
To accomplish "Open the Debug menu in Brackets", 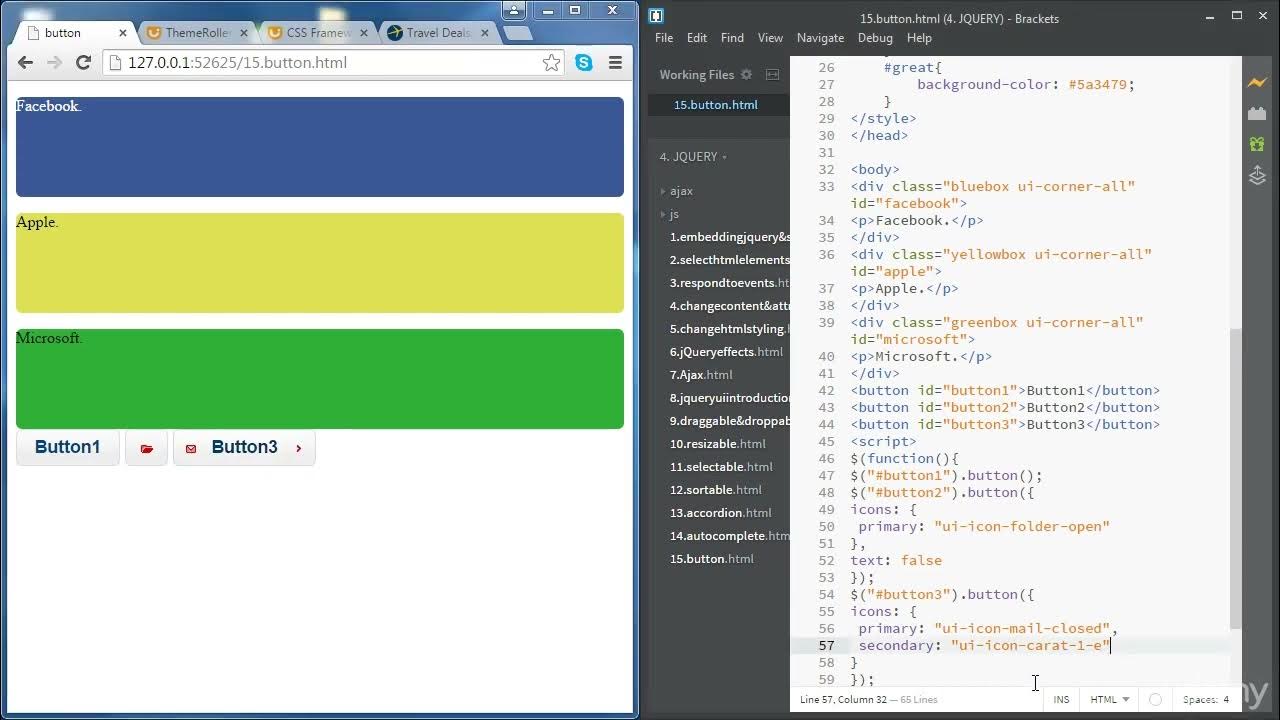I will tap(875, 38).
